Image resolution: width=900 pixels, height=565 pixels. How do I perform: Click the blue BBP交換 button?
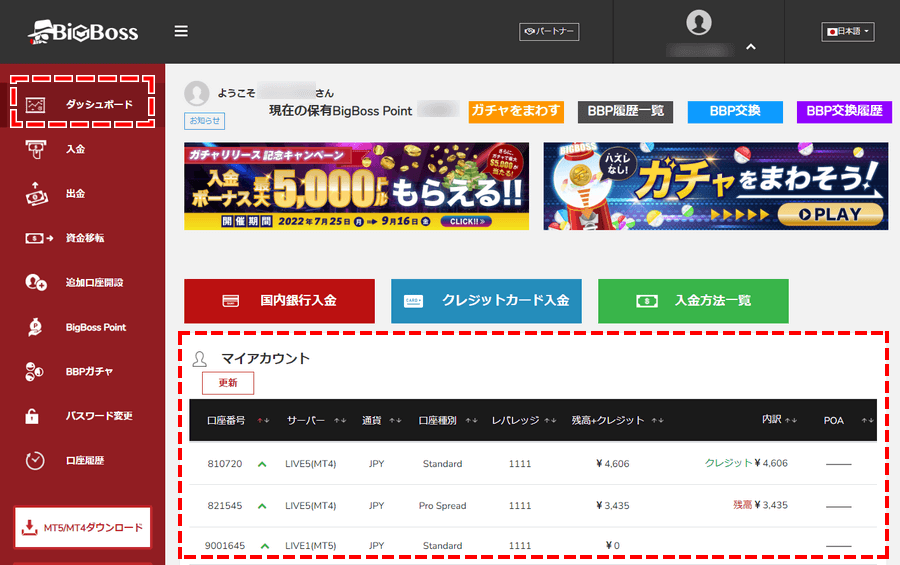point(735,111)
